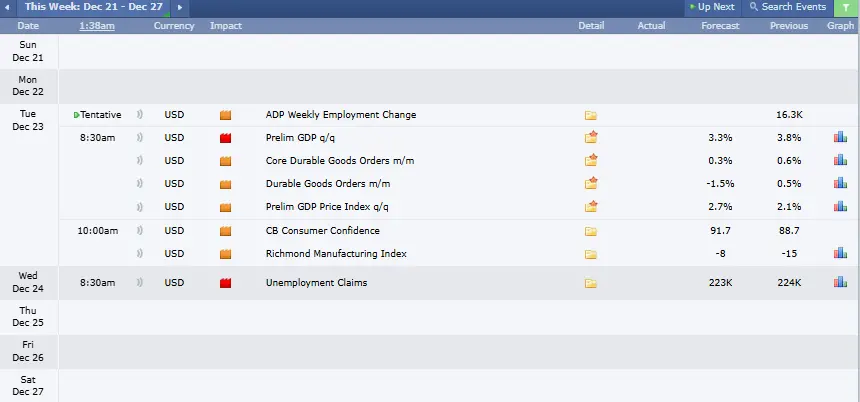Screen dimensions: 860x402
Task: Open the This Week date range selector
Action: point(93,7)
